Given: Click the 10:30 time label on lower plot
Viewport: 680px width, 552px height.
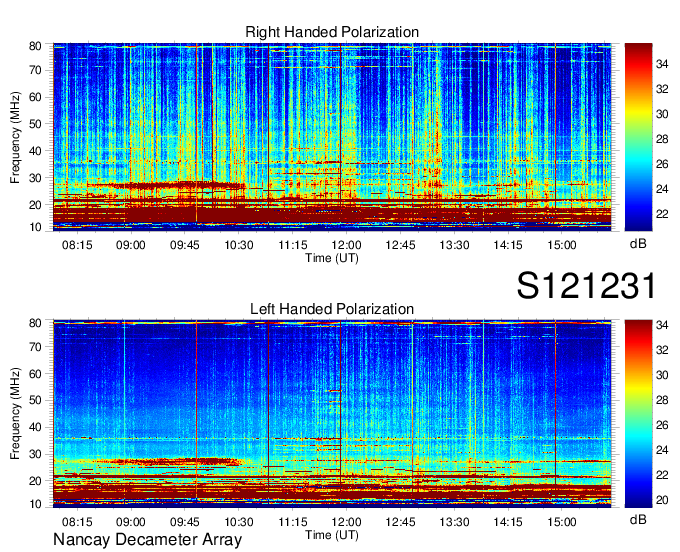Looking at the screenshot, I should pos(239,522).
